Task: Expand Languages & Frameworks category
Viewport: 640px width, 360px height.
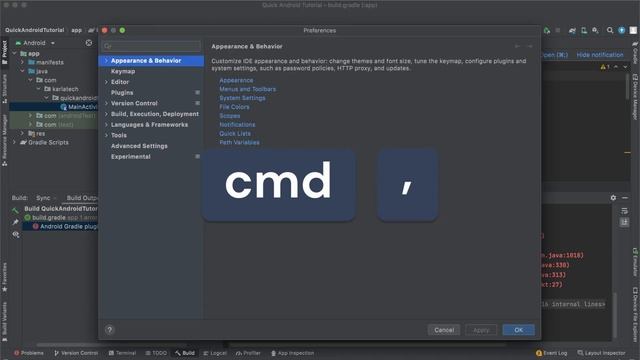Action: [x=106, y=124]
